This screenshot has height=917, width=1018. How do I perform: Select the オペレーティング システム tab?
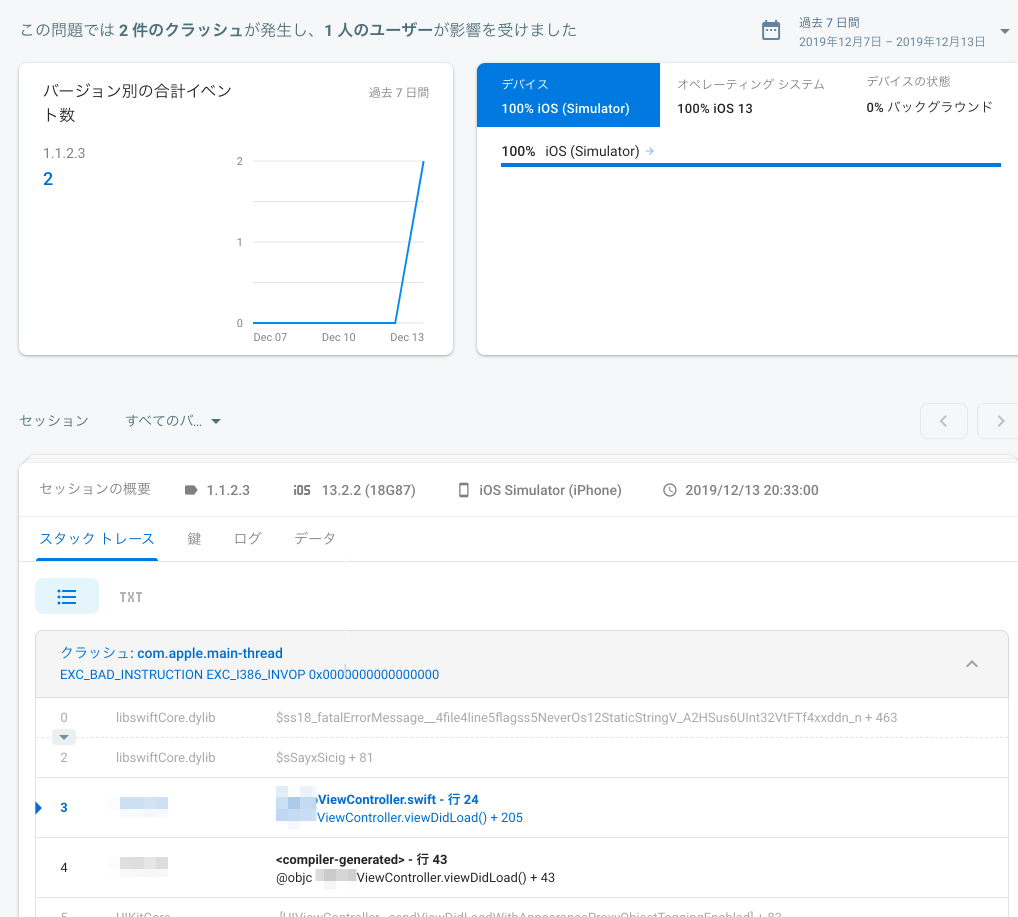752,95
